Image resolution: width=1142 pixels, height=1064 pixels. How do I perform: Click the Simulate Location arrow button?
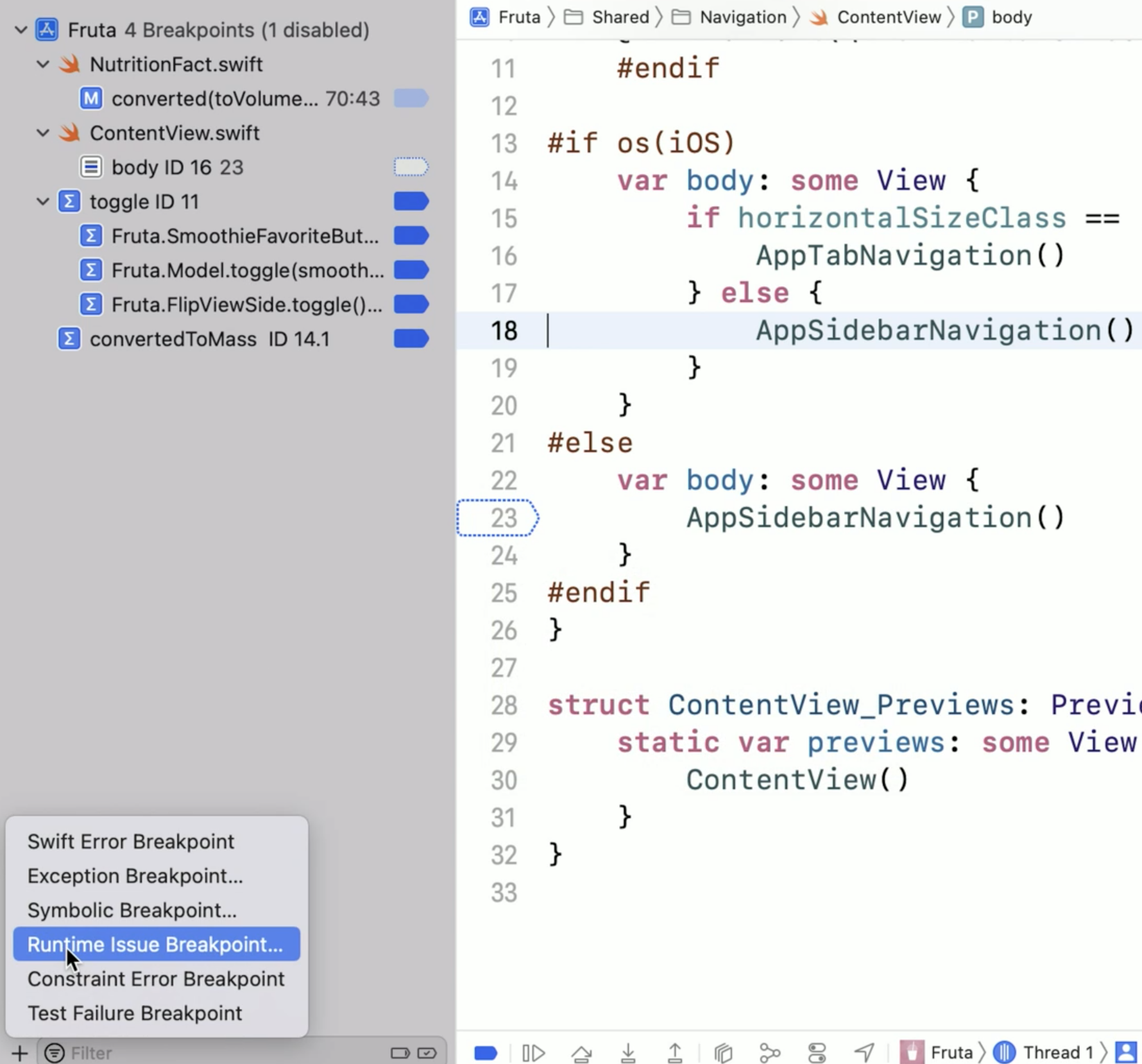(864, 1053)
